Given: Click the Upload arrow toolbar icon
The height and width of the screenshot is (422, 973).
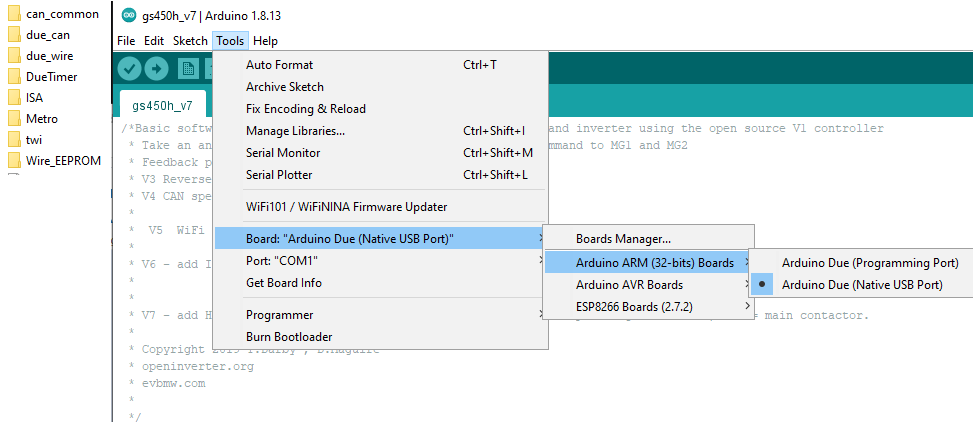Looking at the screenshot, I should click(157, 68).
